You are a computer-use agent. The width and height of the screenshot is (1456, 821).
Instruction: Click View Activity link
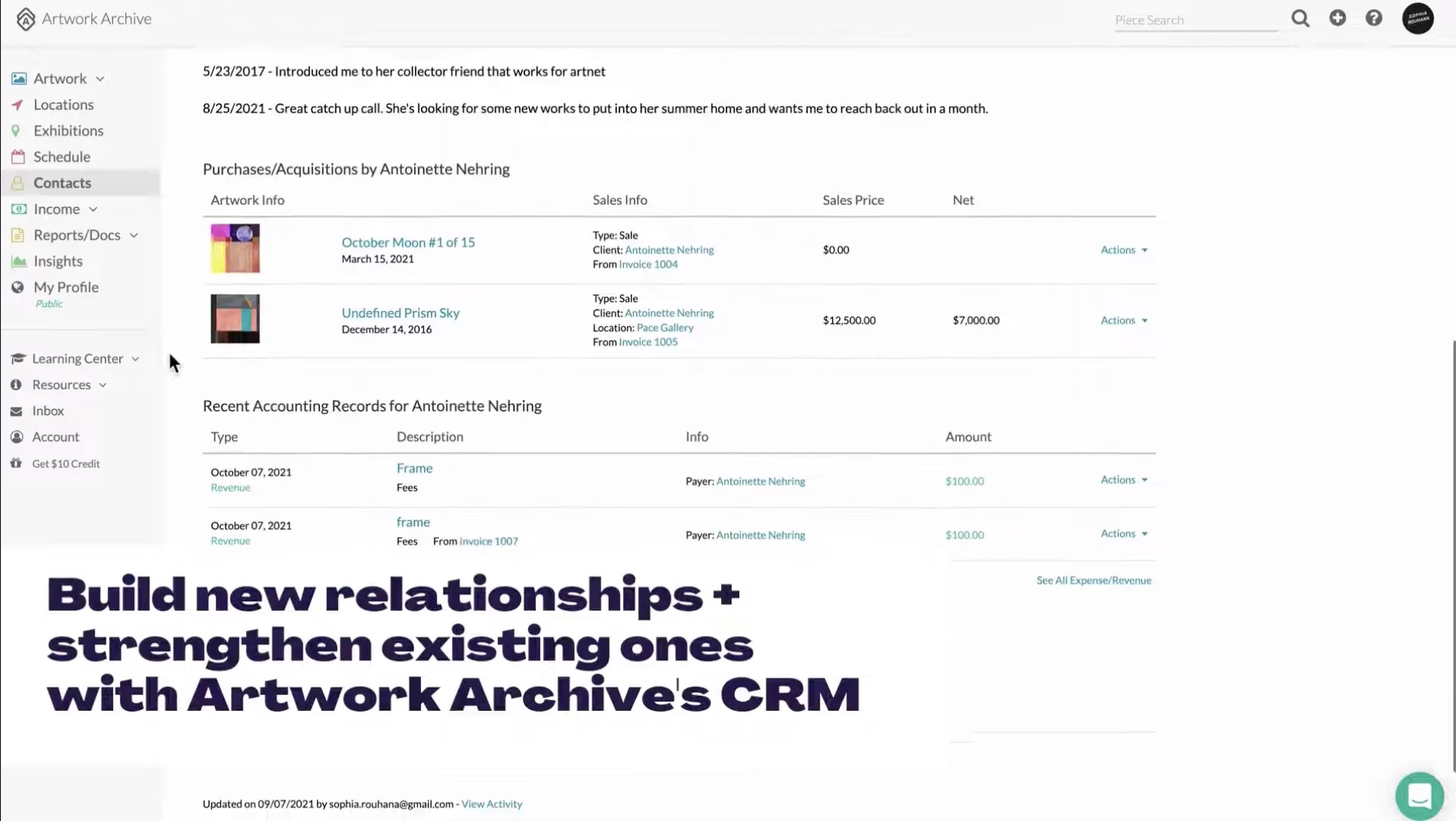click(x=492, y=804)
